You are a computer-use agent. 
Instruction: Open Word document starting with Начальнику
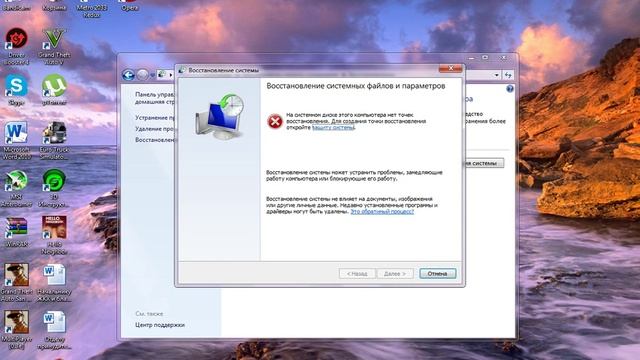click(54, 282)
